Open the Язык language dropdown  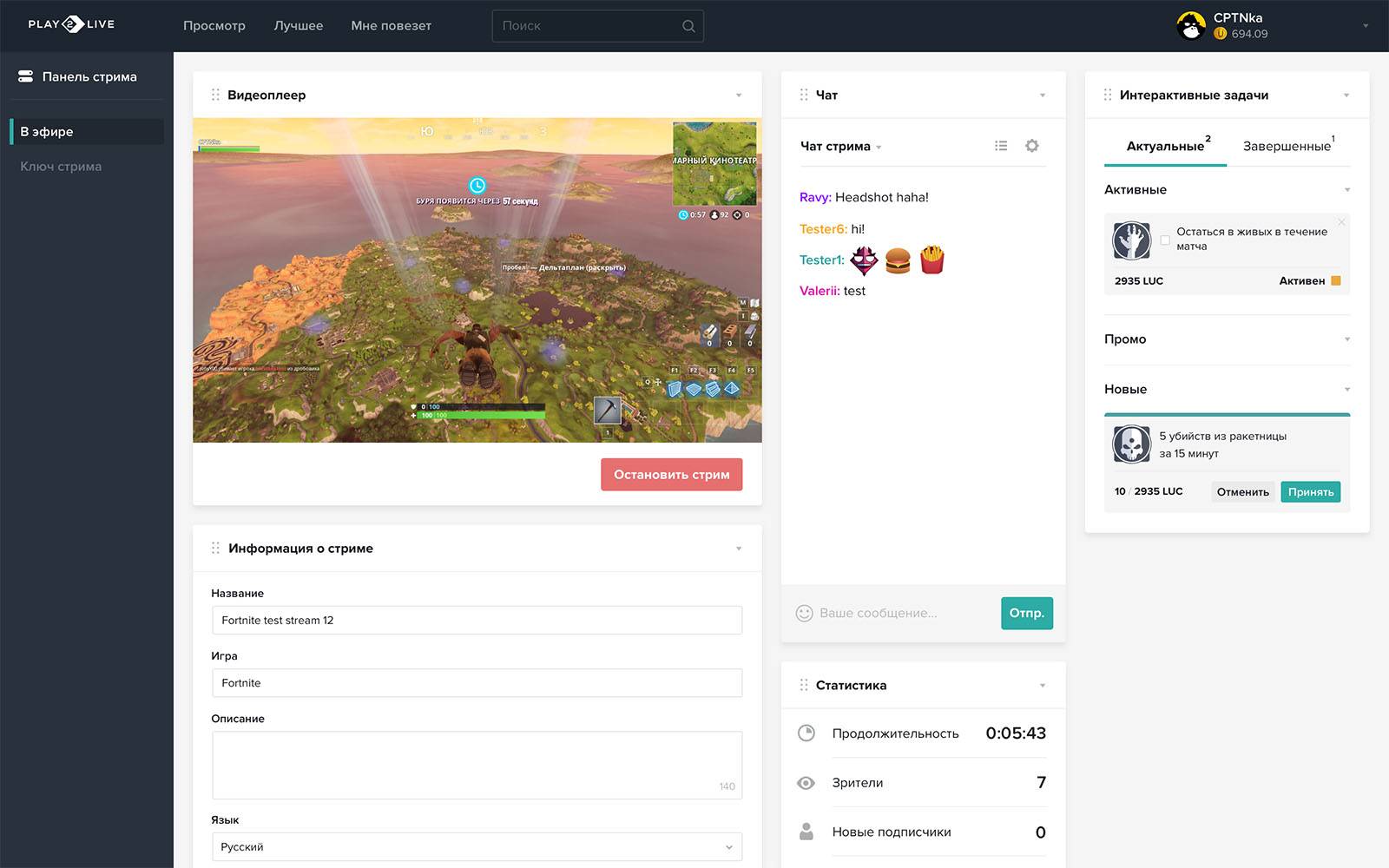(477, 846)
